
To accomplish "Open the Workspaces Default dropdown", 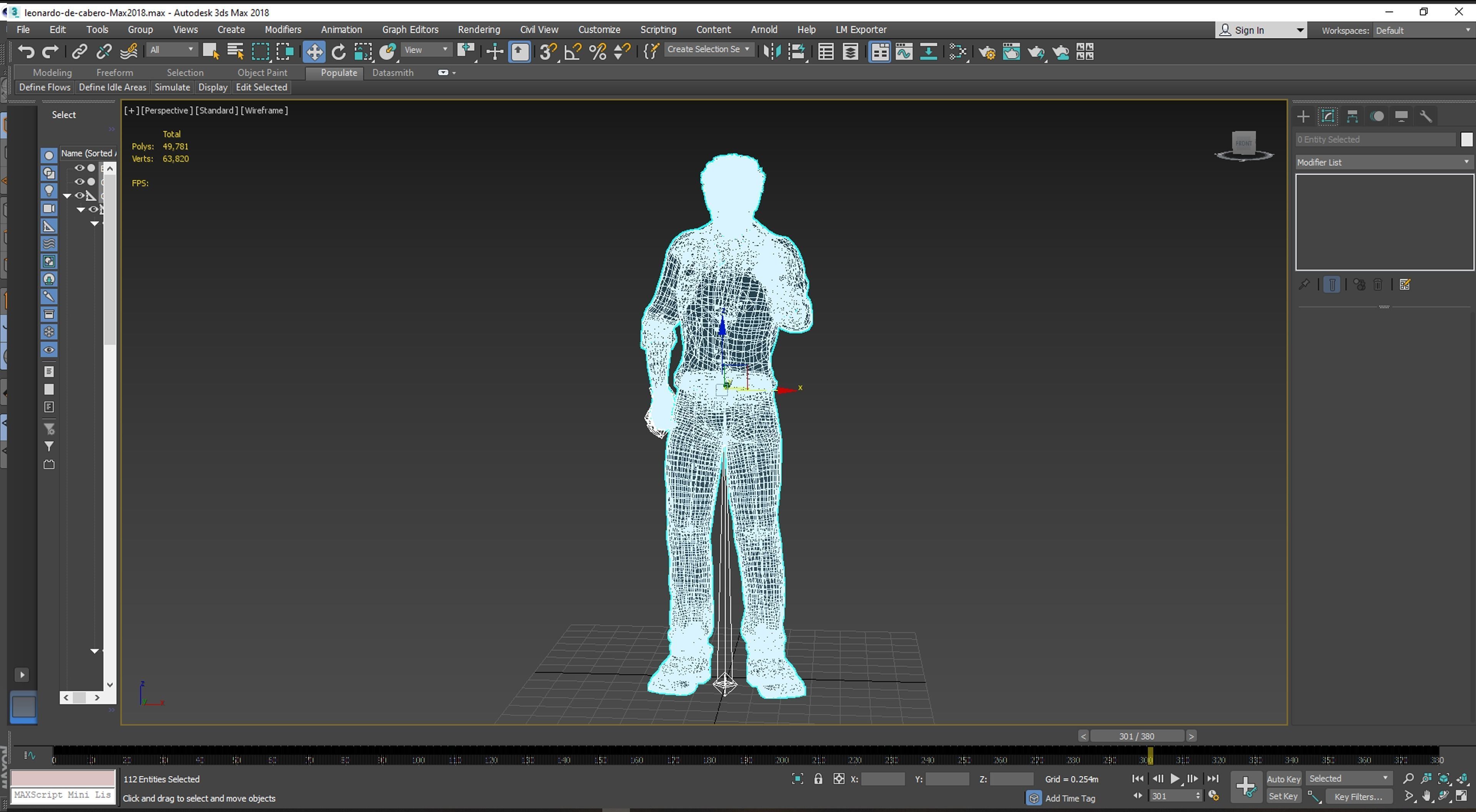I will point(1423,30).
